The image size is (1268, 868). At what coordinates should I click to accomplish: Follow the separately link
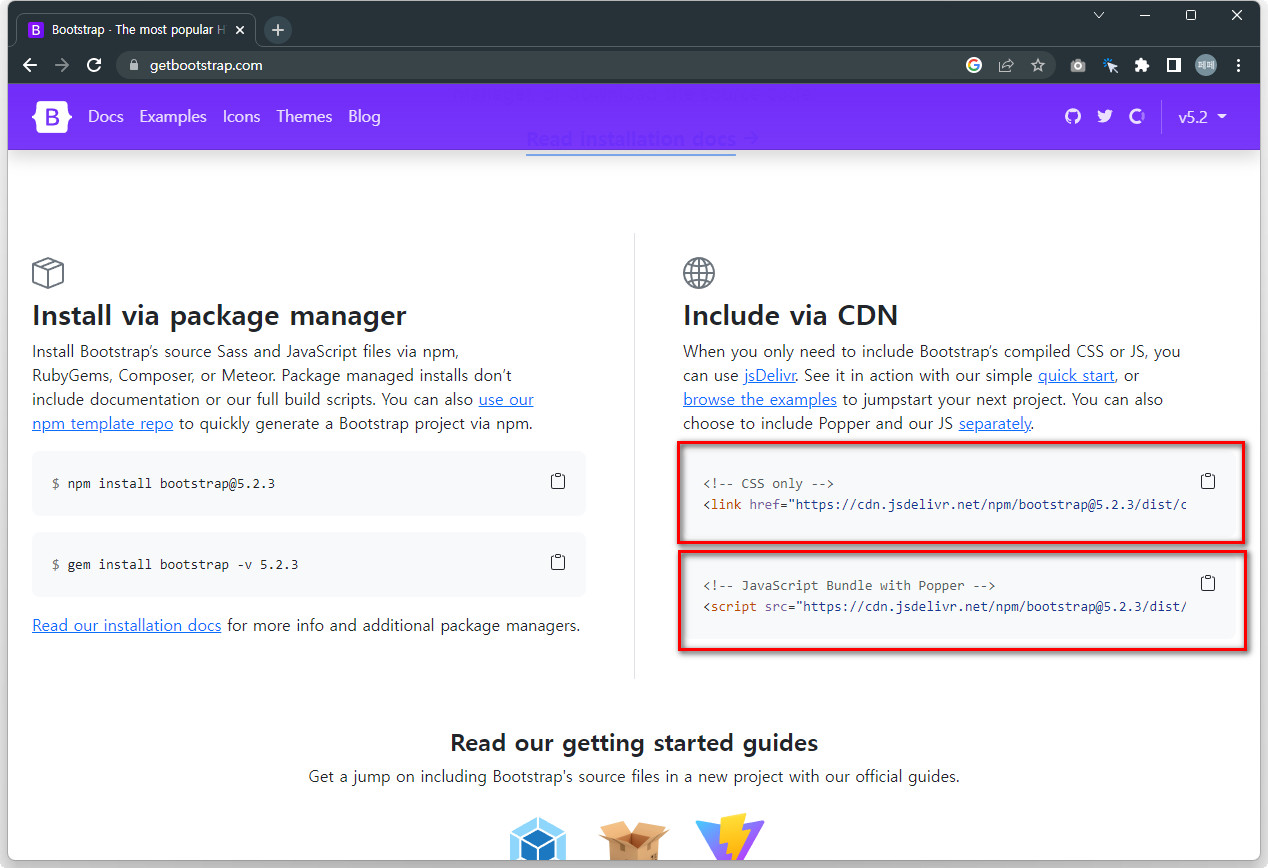[x=994, y=423]
